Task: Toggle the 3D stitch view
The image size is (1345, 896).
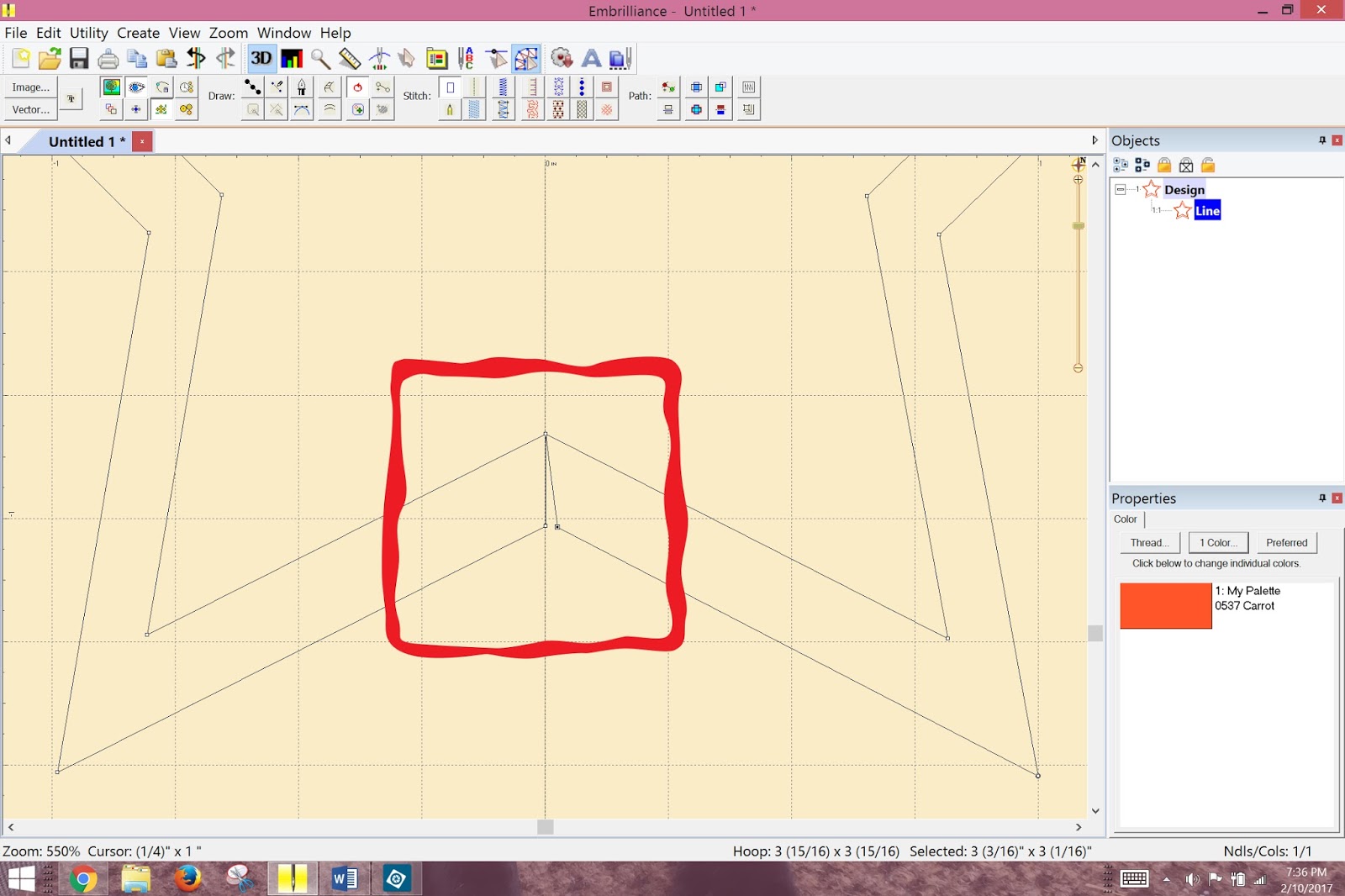Action: 261,58
